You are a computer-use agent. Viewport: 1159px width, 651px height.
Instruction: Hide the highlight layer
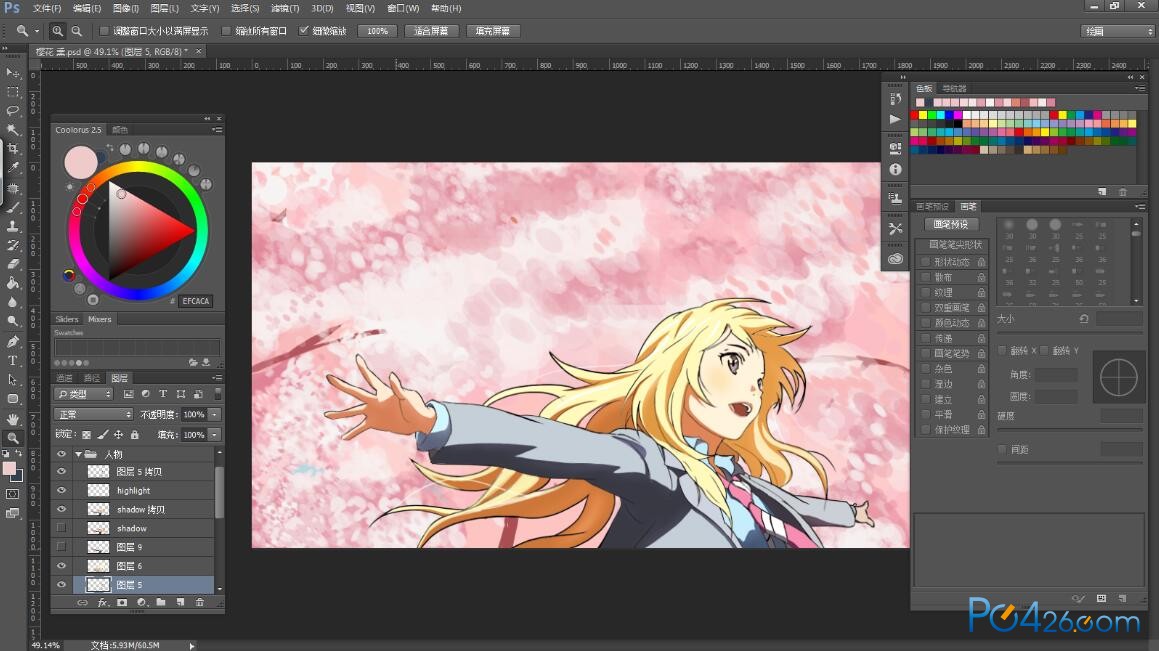61,491
